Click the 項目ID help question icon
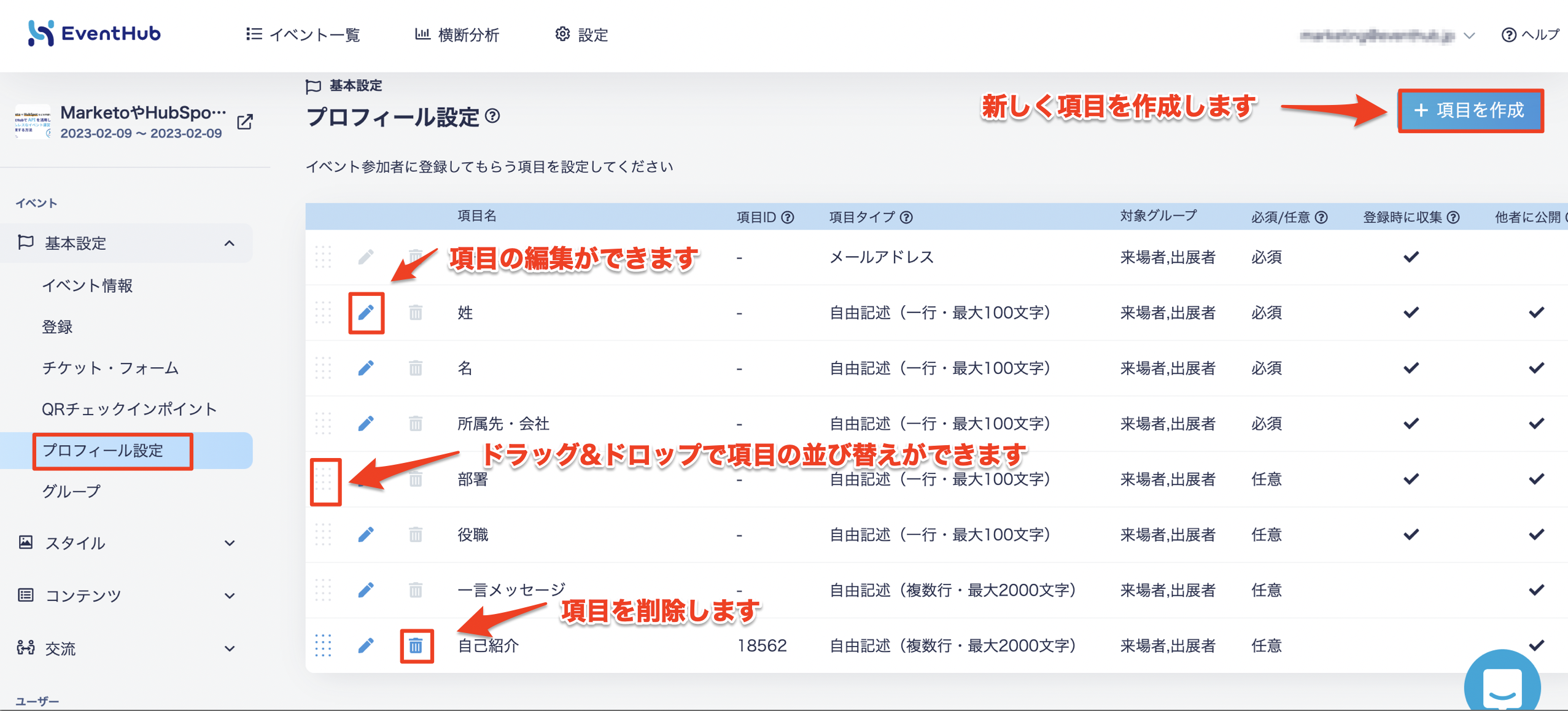The height and width of the screenshot is (711, 1568). tap(788, 217)
